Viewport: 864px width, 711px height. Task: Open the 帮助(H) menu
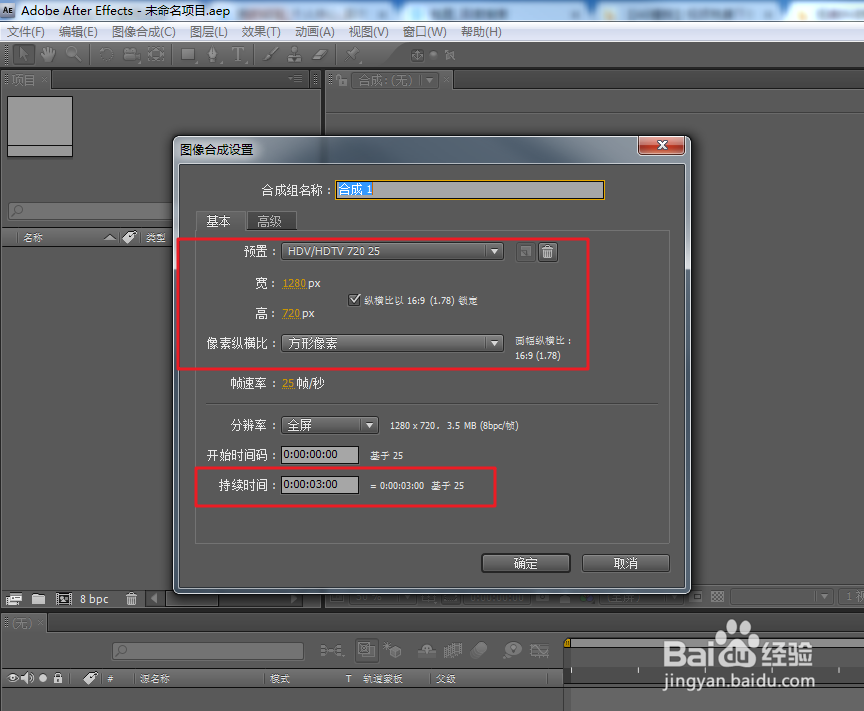(481, 32)
